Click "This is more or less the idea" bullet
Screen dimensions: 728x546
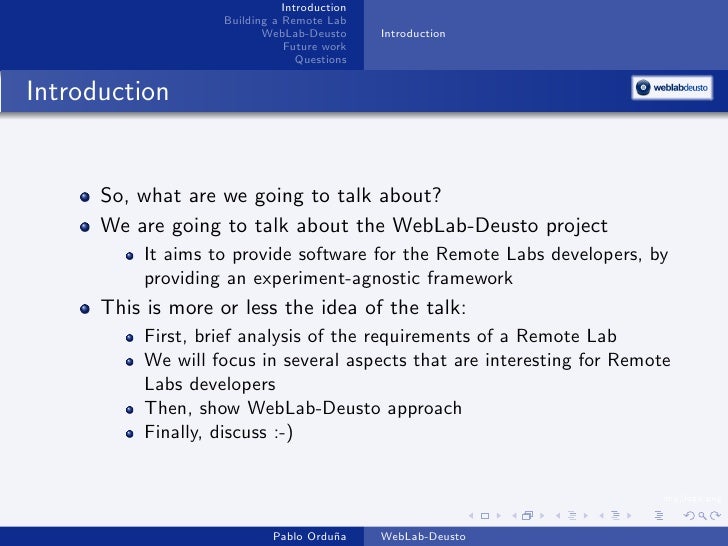point(284,308)
